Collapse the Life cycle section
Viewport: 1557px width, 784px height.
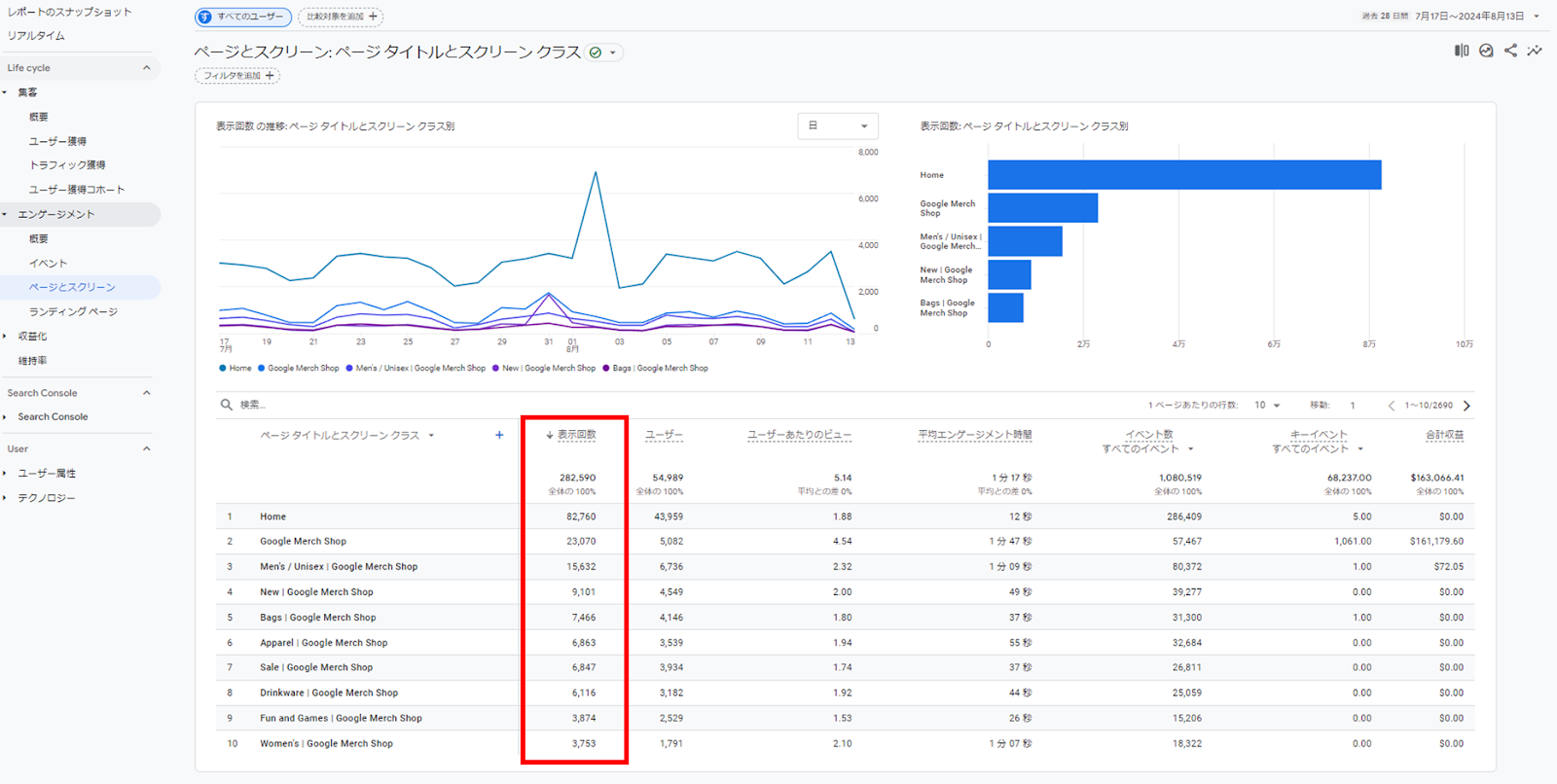pos(147,68)
